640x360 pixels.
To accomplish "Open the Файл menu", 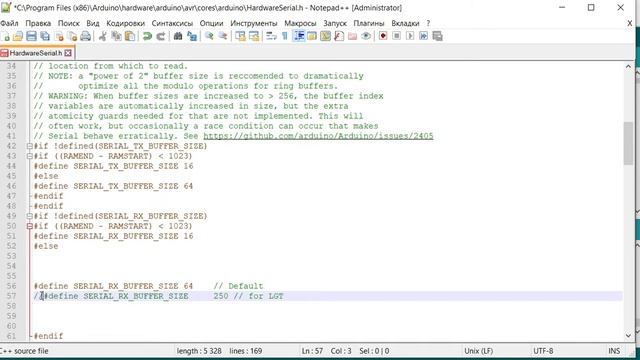I will coord(9,23).
